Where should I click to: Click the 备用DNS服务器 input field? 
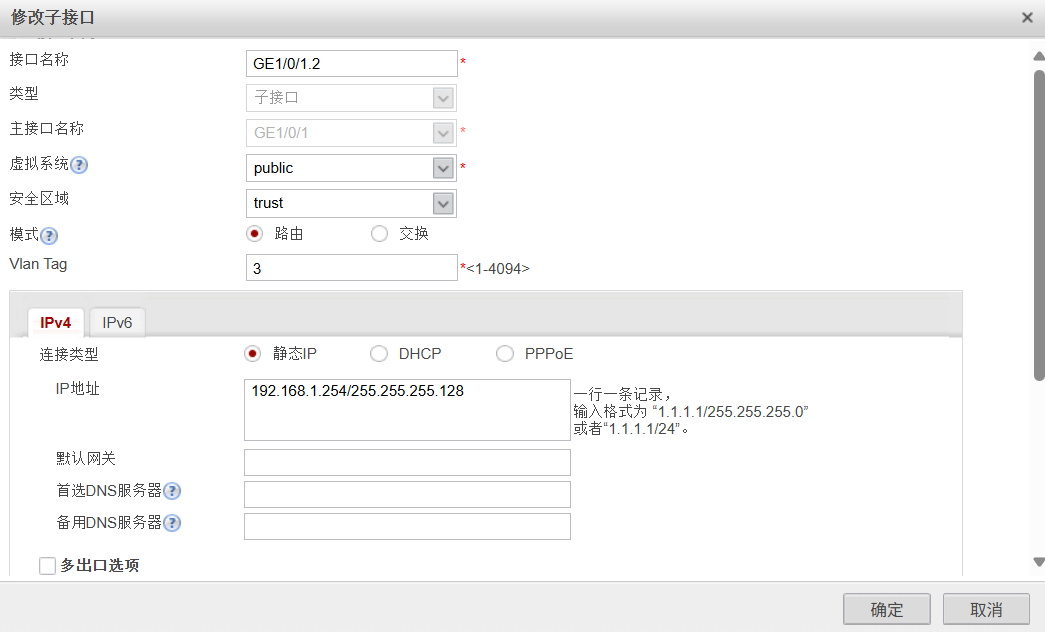coord(407,527)
